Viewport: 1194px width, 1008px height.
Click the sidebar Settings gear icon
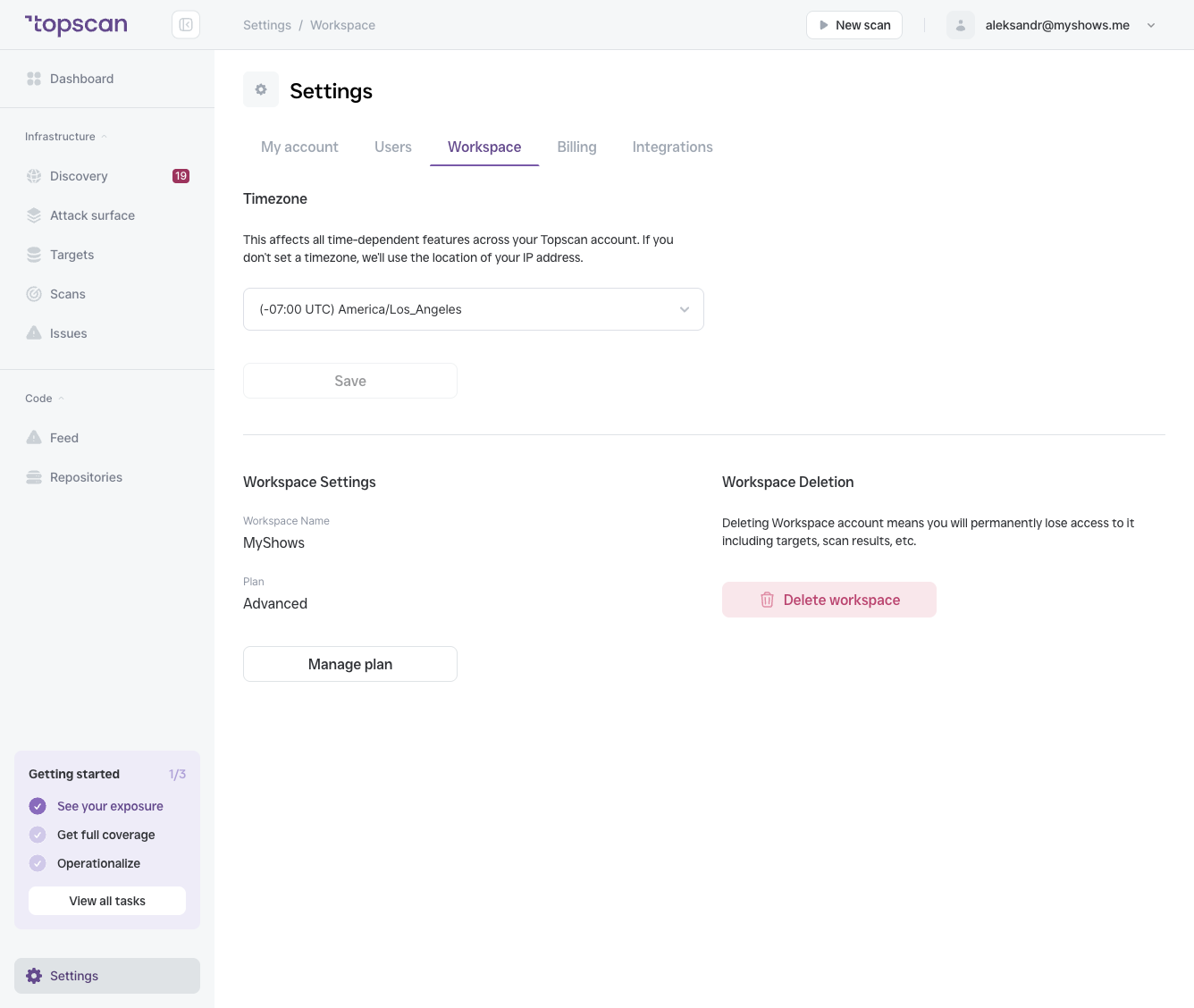pyautogui.click(x=34, y=976)
